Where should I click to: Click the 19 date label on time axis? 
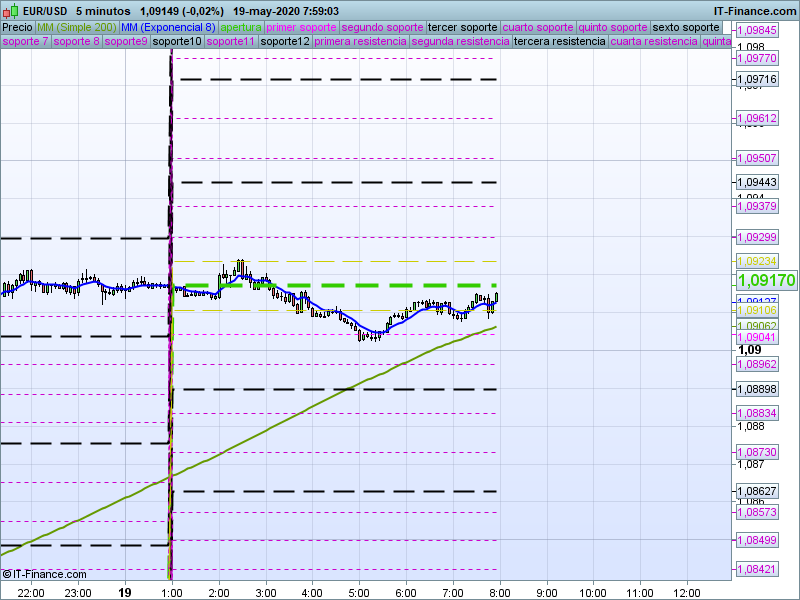coord(124,591)
